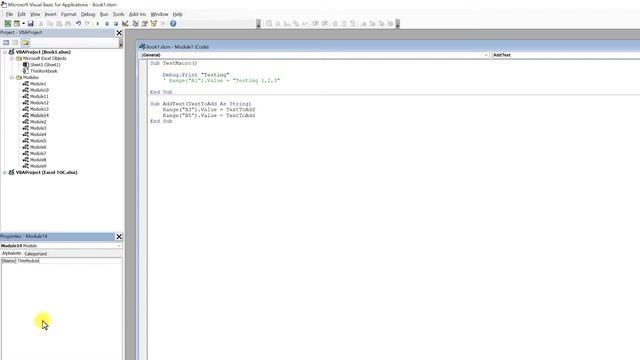Open the Window menu

point(160,14)
